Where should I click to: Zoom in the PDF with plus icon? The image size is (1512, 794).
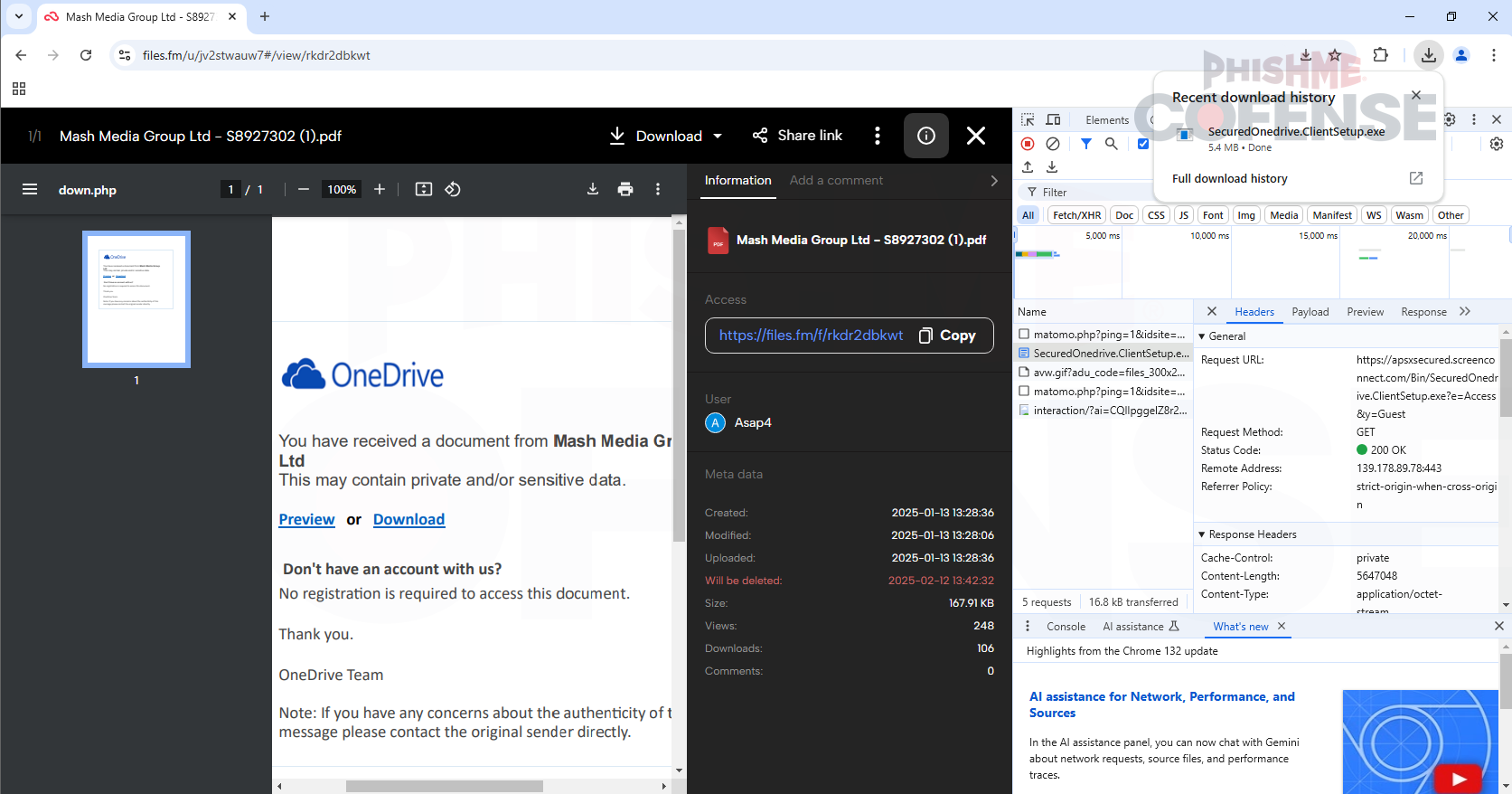pyautogui.click(x=380, y=189)
